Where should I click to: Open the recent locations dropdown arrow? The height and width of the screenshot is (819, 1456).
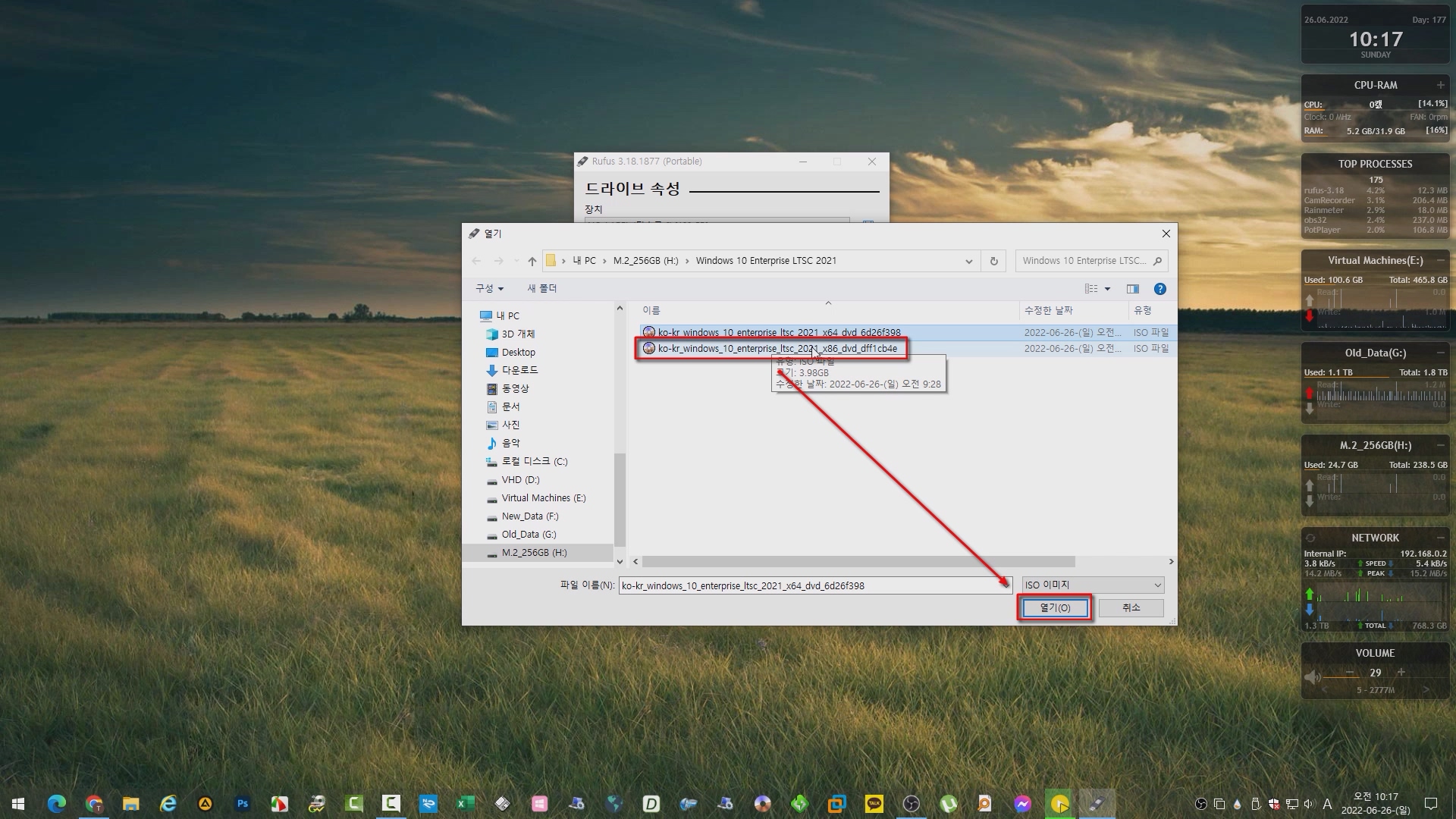[516, 261]
